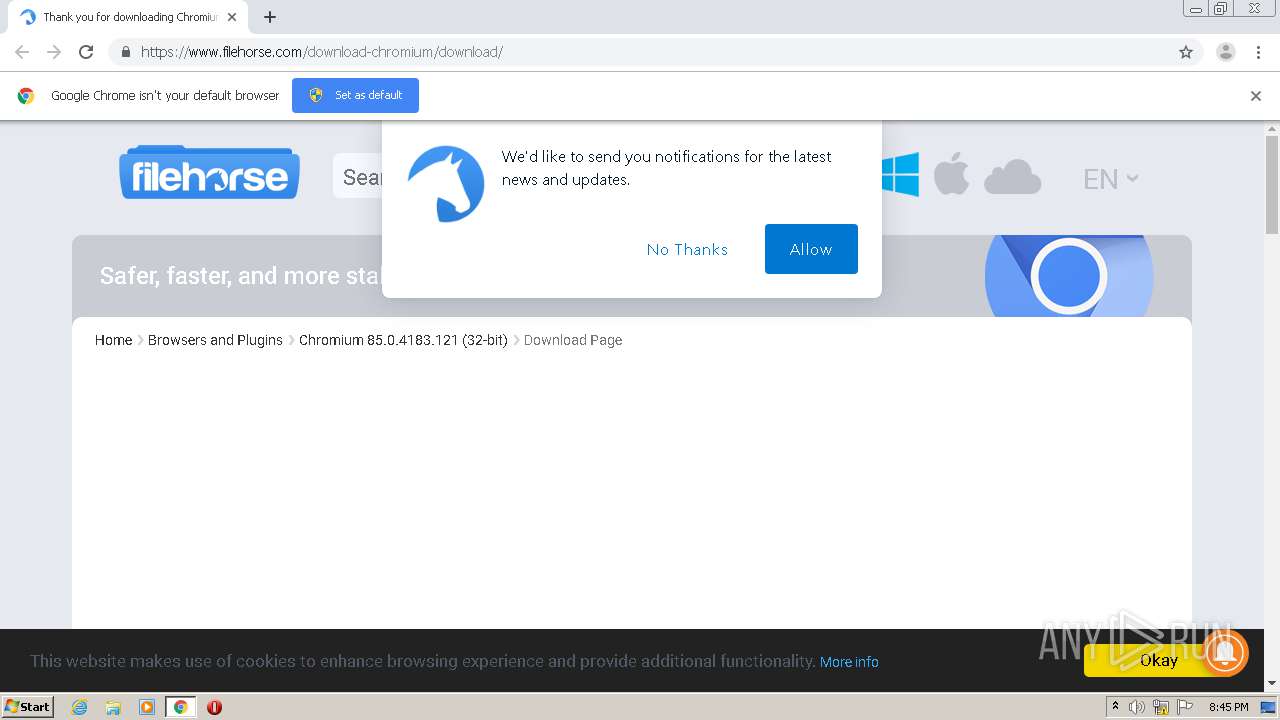Click the address bar URL
This screenshot has height=720, width=1280.
pos(322,52)
